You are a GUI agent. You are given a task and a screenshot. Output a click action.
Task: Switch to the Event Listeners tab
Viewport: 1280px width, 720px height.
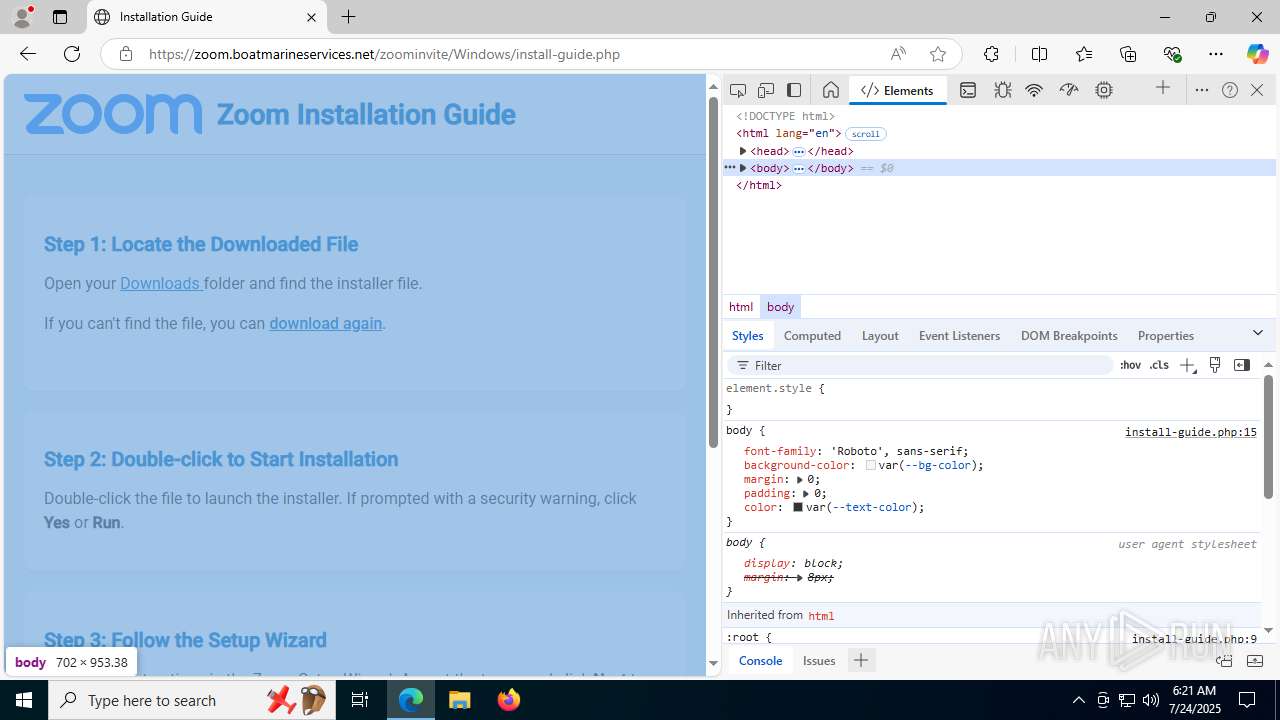tap(959, 336)
